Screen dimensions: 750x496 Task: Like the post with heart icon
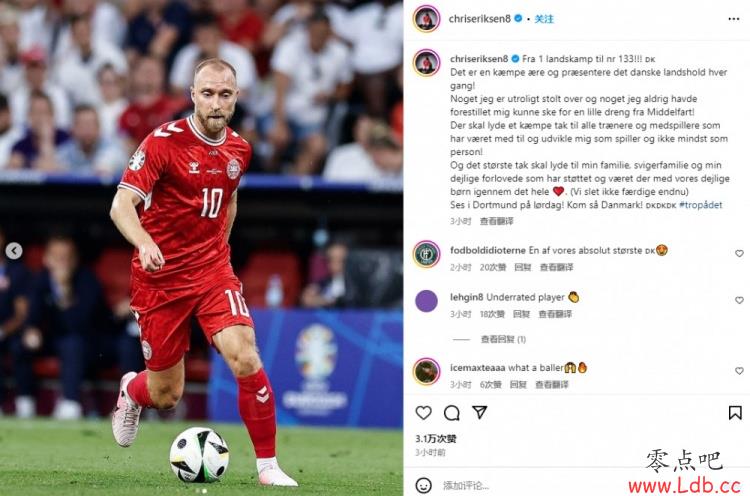point(423,413)
